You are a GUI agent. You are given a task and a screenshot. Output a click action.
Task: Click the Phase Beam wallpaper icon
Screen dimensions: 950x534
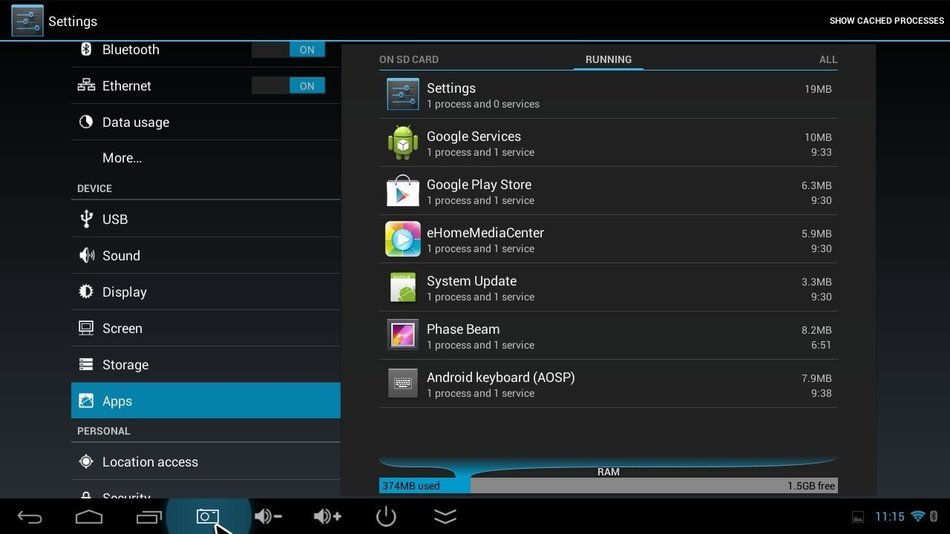(x=403, y=335)
